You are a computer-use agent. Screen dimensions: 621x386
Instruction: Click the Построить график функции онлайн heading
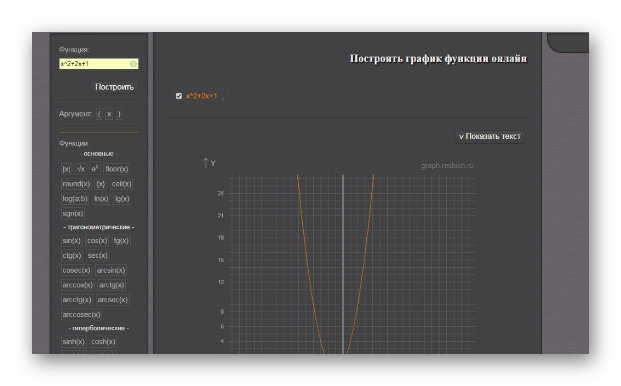pyautogui.click(x=438, y=59)
